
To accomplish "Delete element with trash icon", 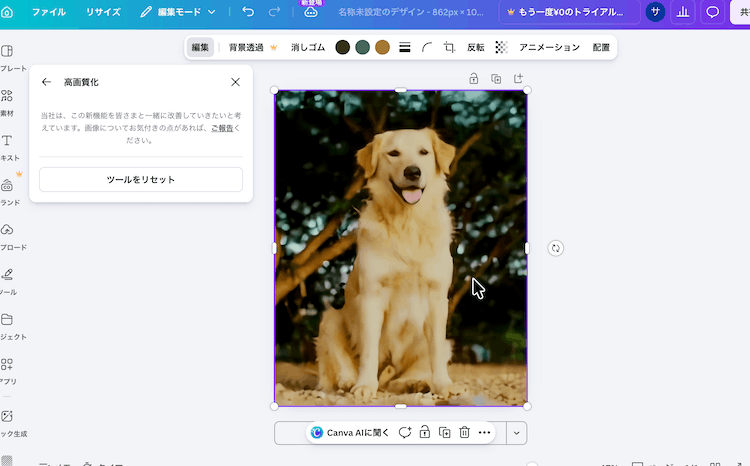I will click(x=464, y=433).
